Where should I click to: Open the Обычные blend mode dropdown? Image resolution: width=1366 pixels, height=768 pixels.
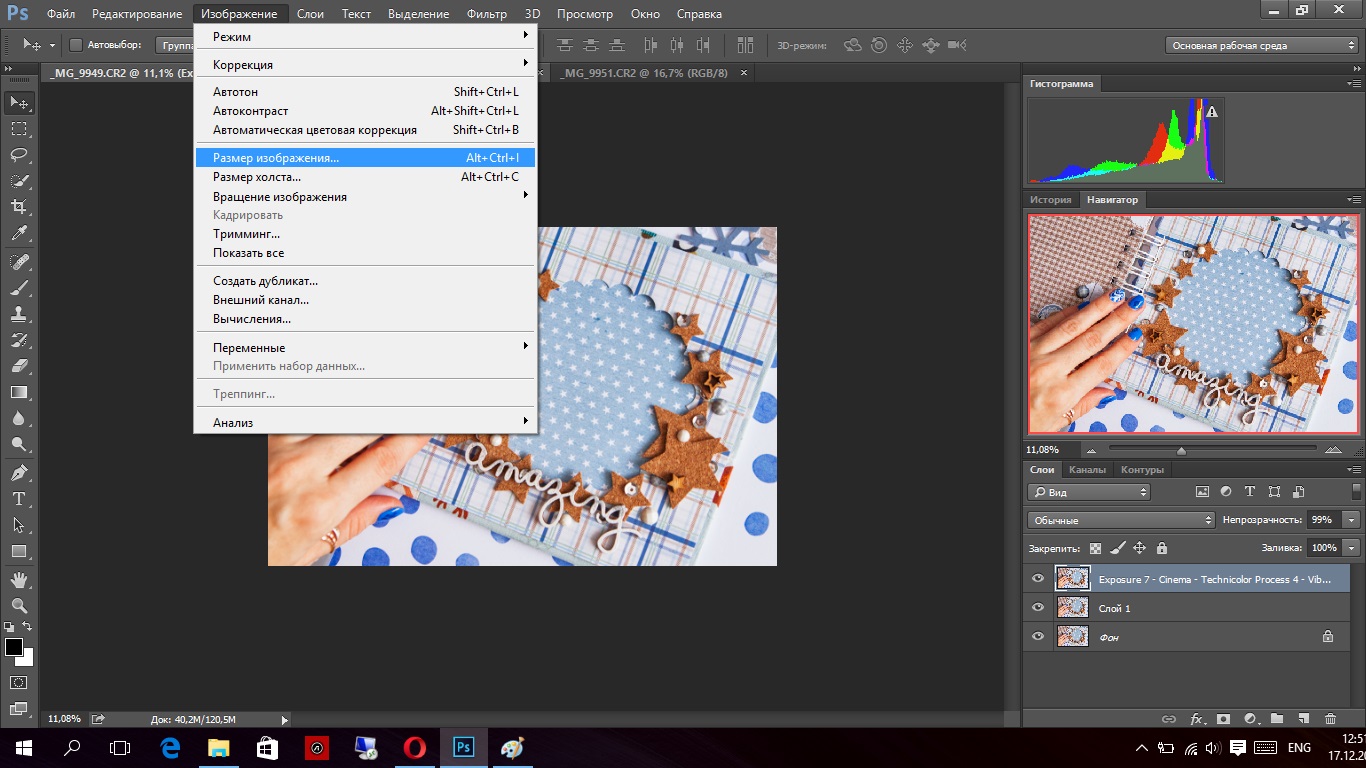1121,520
